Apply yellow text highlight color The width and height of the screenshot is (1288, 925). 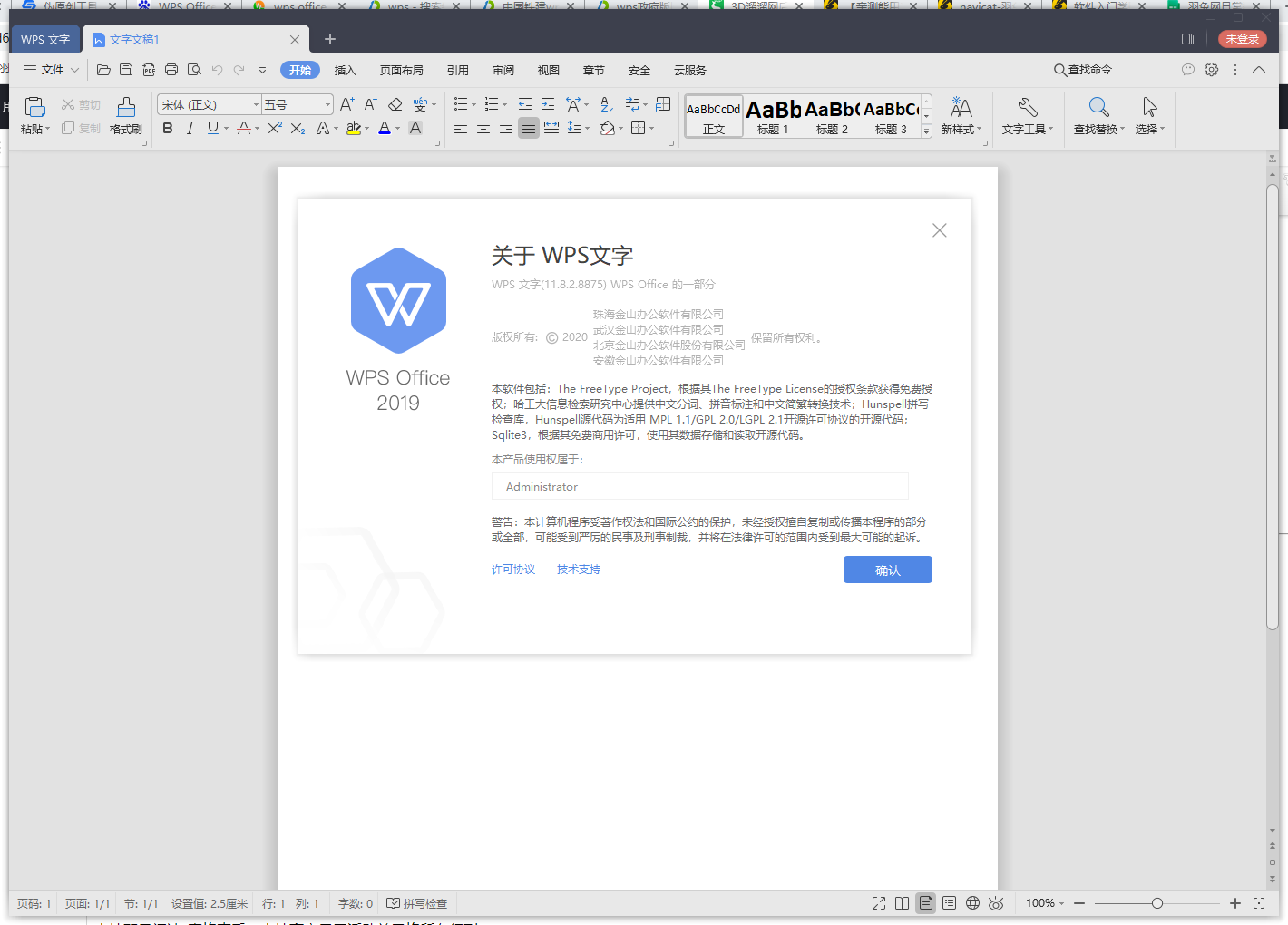pos(354,129)
